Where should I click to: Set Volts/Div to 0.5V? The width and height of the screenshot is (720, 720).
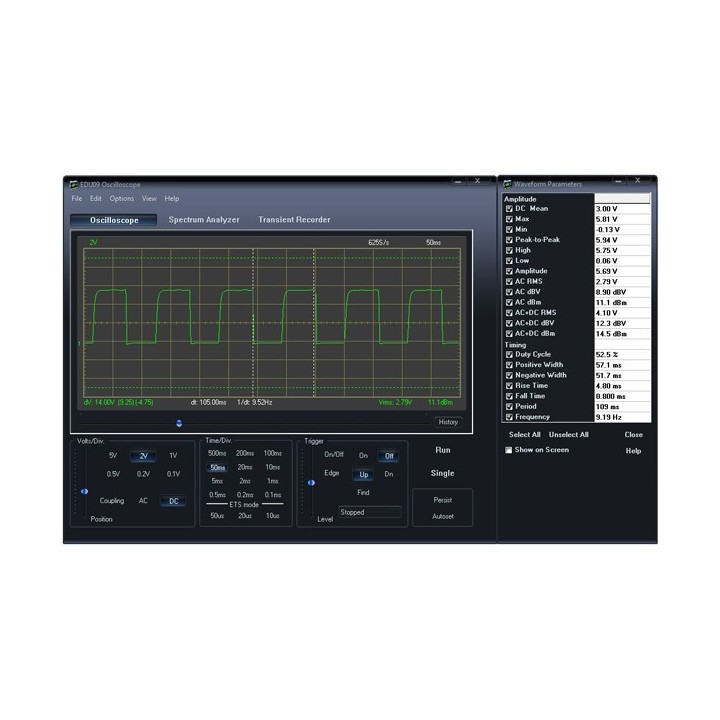pos(113,474)
